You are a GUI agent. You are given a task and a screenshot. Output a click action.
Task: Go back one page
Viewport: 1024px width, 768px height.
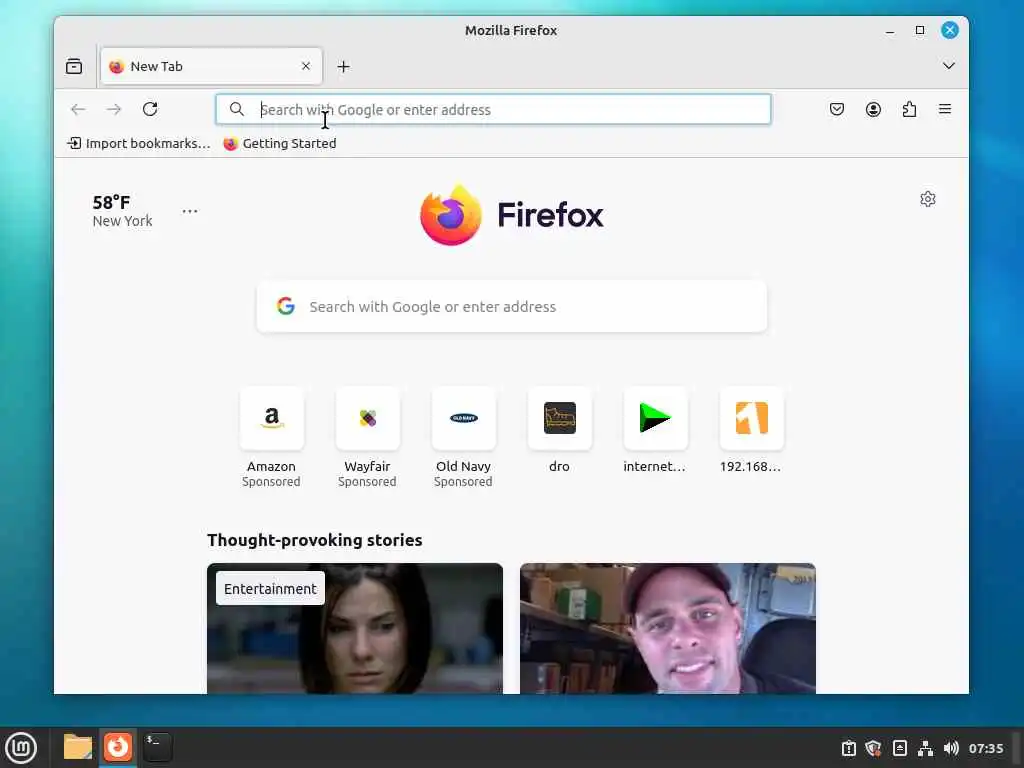[78, 109]
